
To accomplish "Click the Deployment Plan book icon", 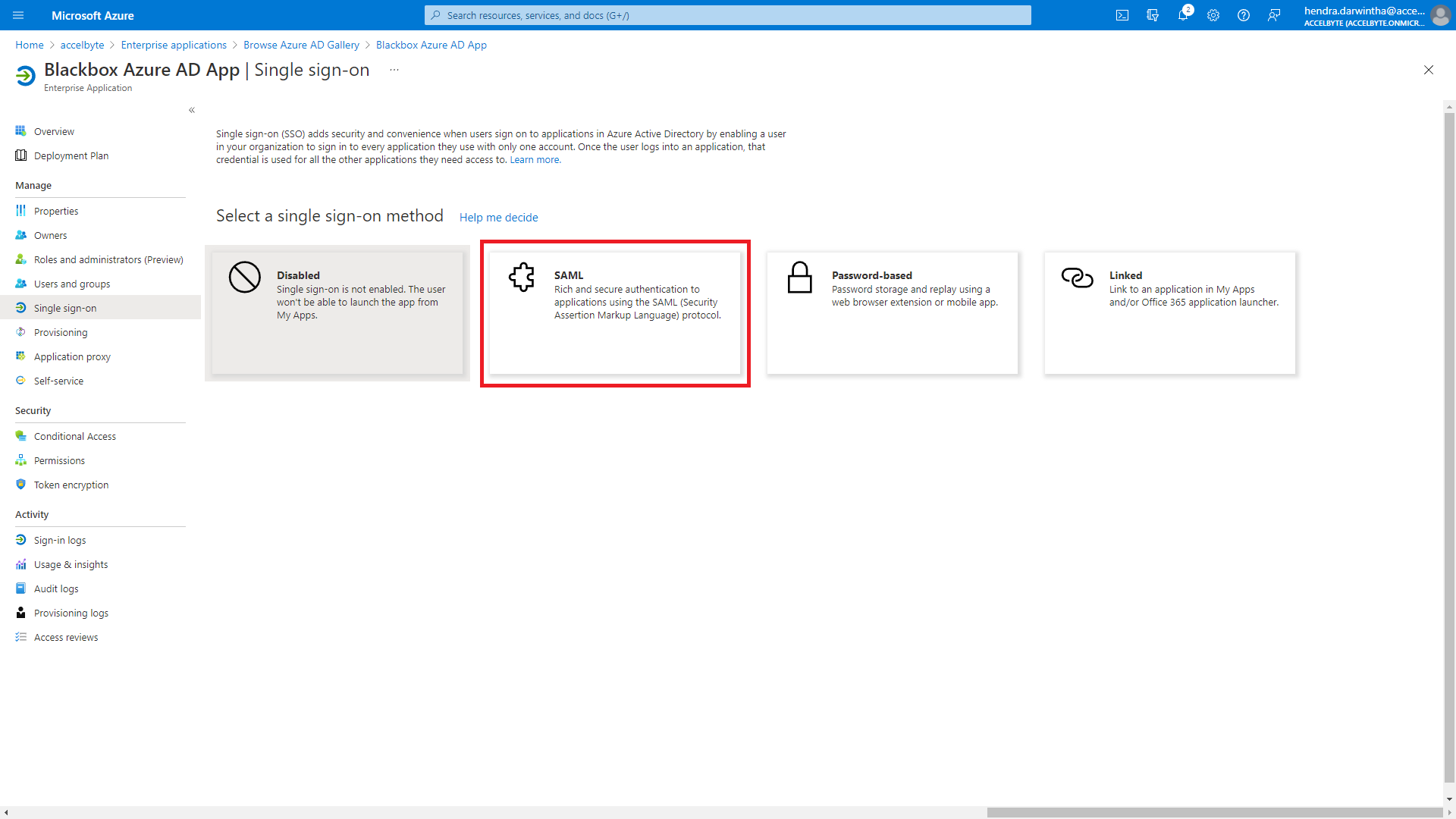I will (21, 155).
